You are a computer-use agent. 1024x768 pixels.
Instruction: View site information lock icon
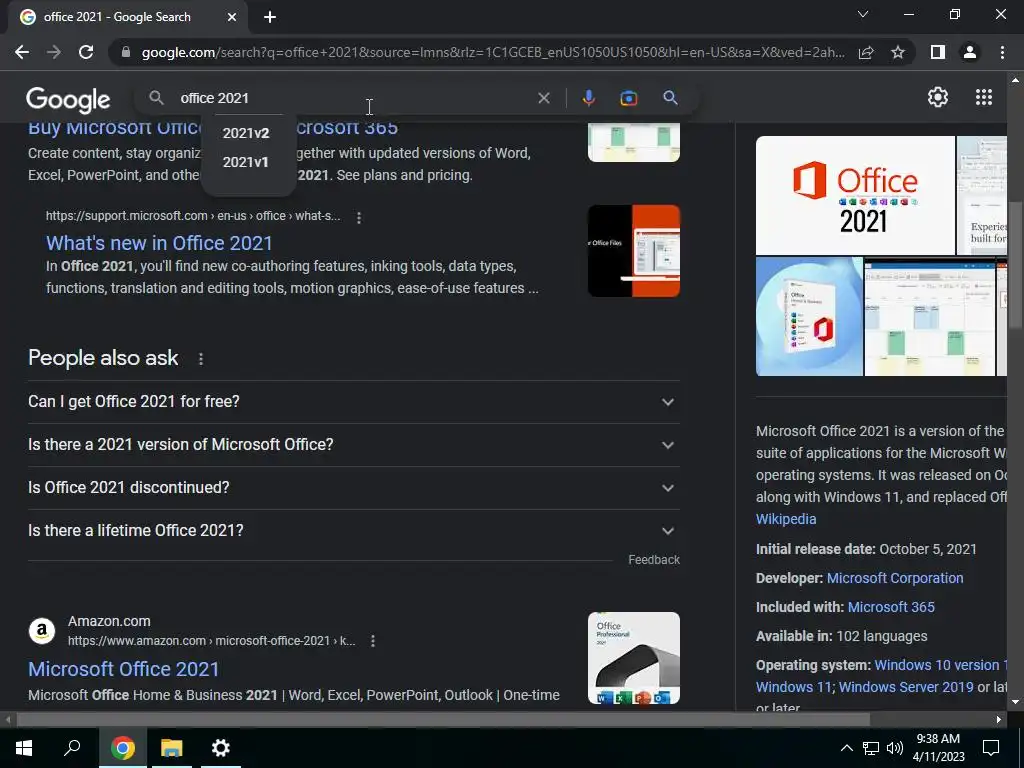tap(126, 52)
